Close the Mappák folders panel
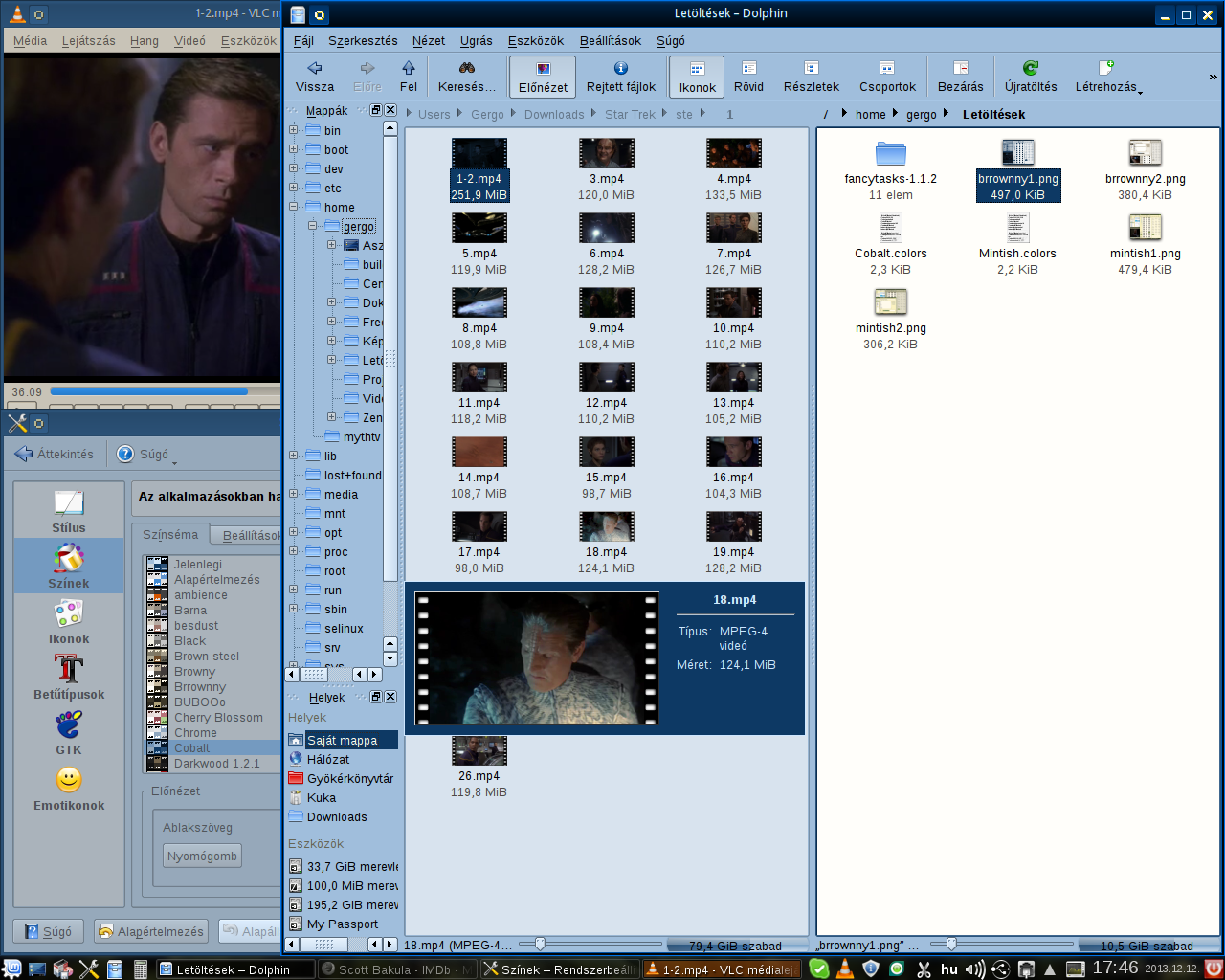This screenshot has width=1225, height=980. coord(390,110)
